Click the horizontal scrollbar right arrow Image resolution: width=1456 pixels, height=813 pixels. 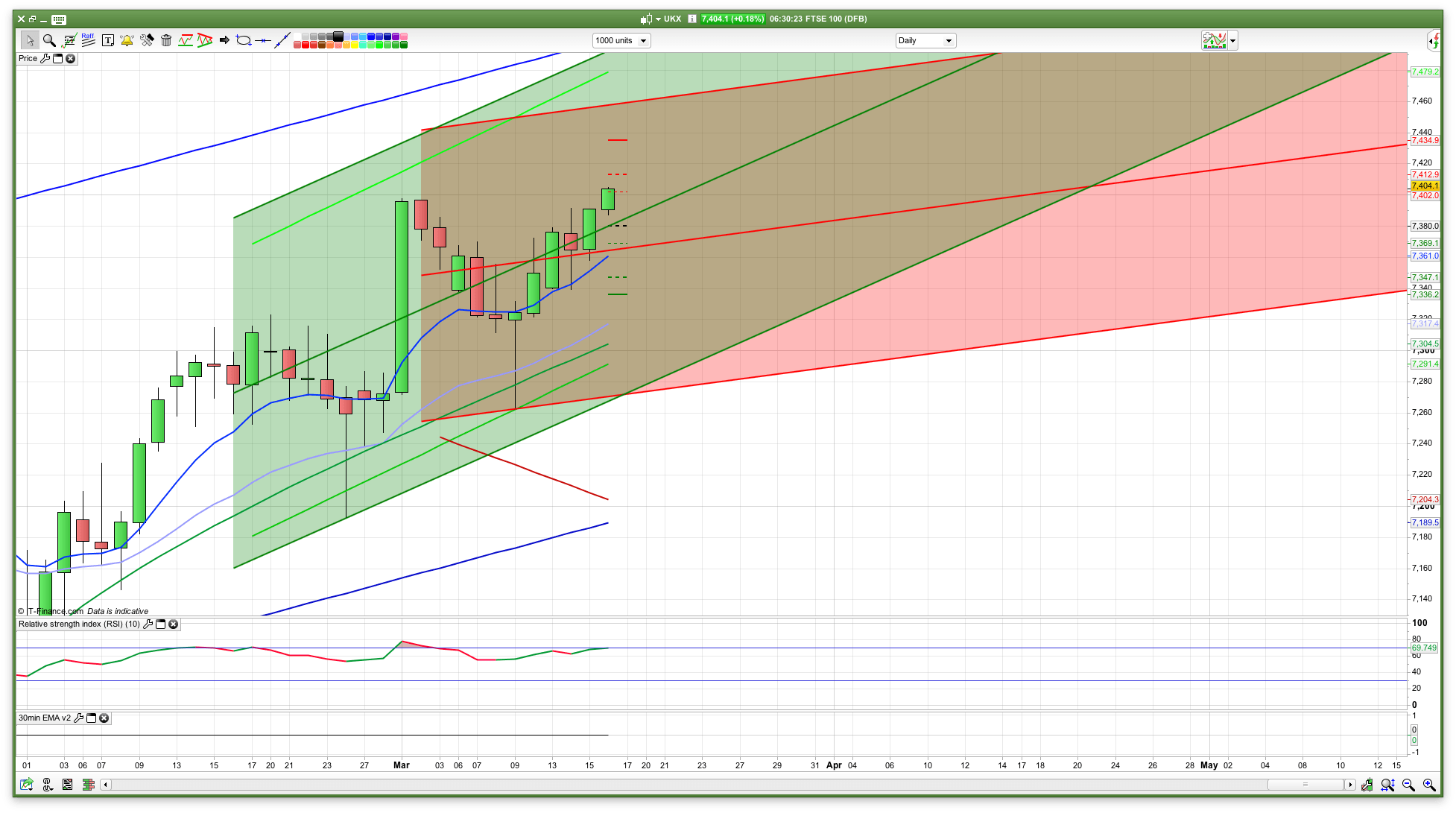[1349, 785]
